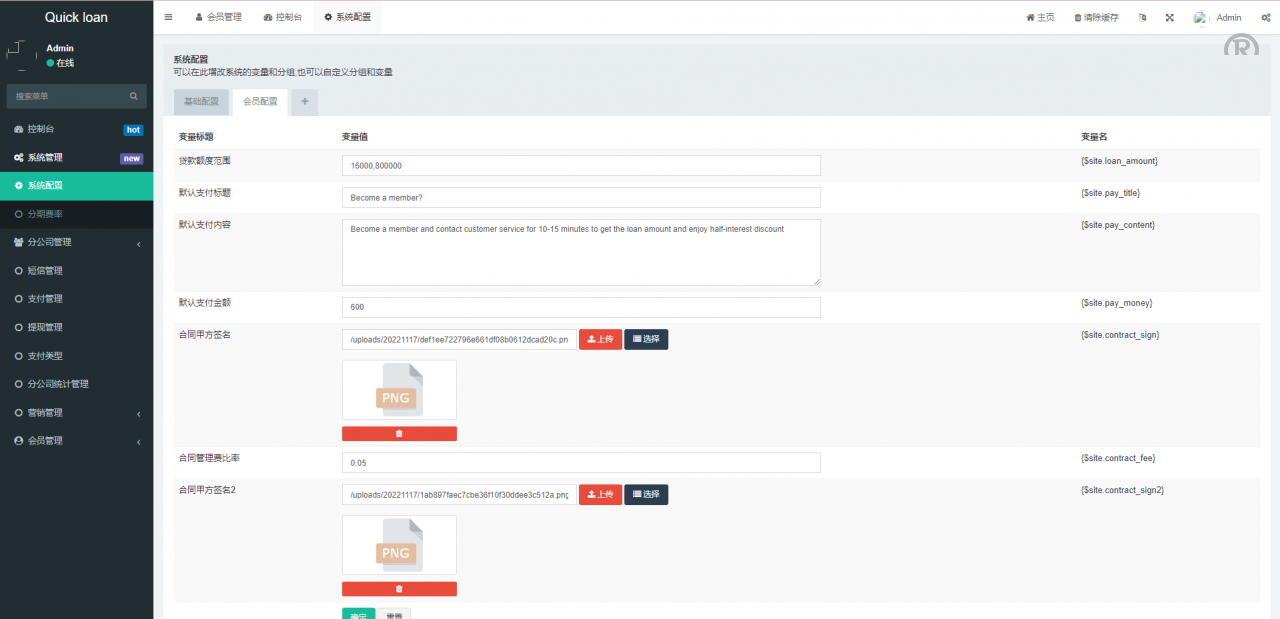Click the 贷款额度范围 input field
The image size is (1280, 619).
pyautogui.click(x=581, y=165)
